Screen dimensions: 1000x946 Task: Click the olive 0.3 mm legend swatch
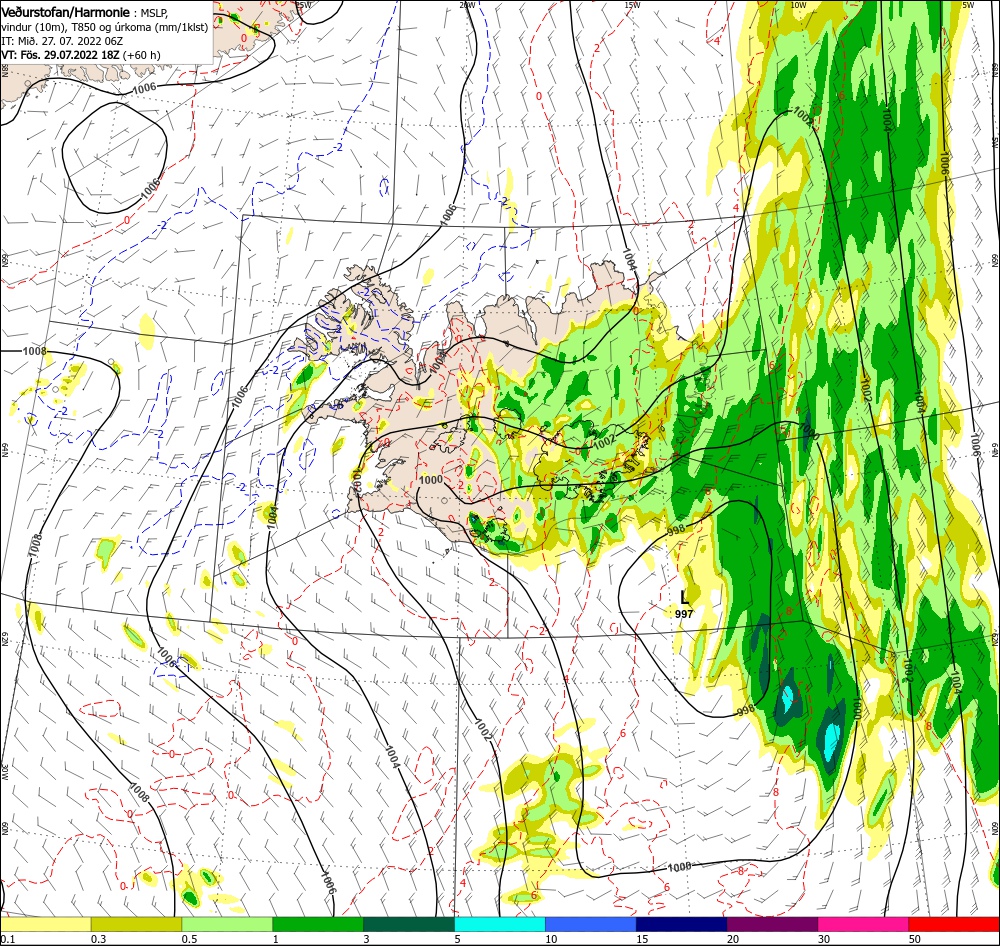pyautogui.click(x=136, y=924)
